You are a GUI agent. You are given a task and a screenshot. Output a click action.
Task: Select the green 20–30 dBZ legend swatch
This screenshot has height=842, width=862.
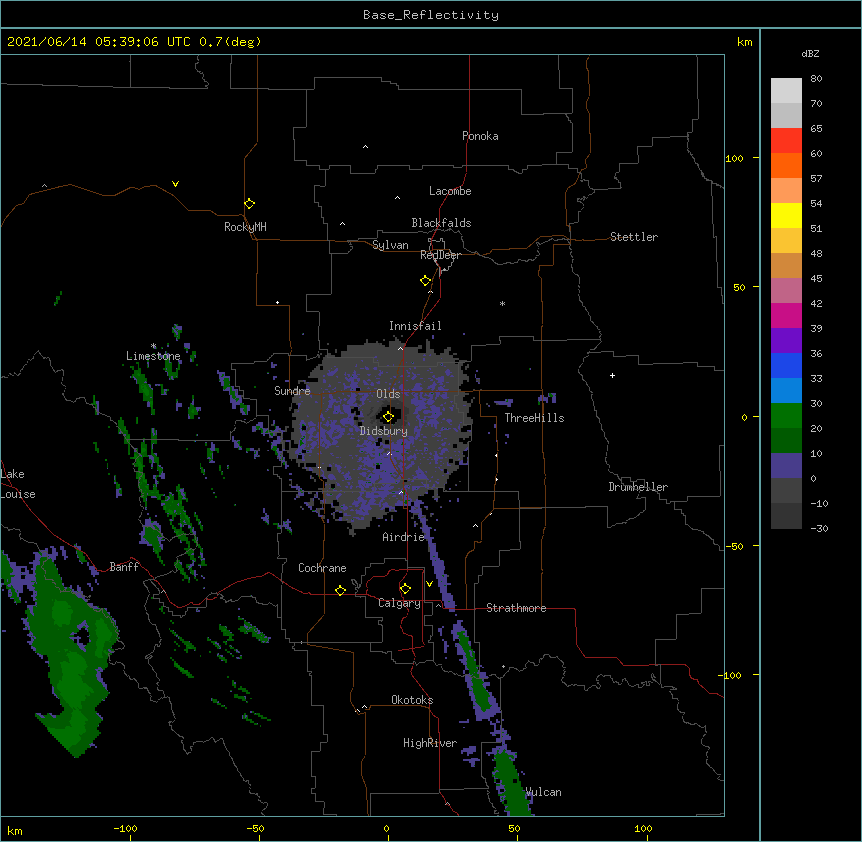(786, 416)
